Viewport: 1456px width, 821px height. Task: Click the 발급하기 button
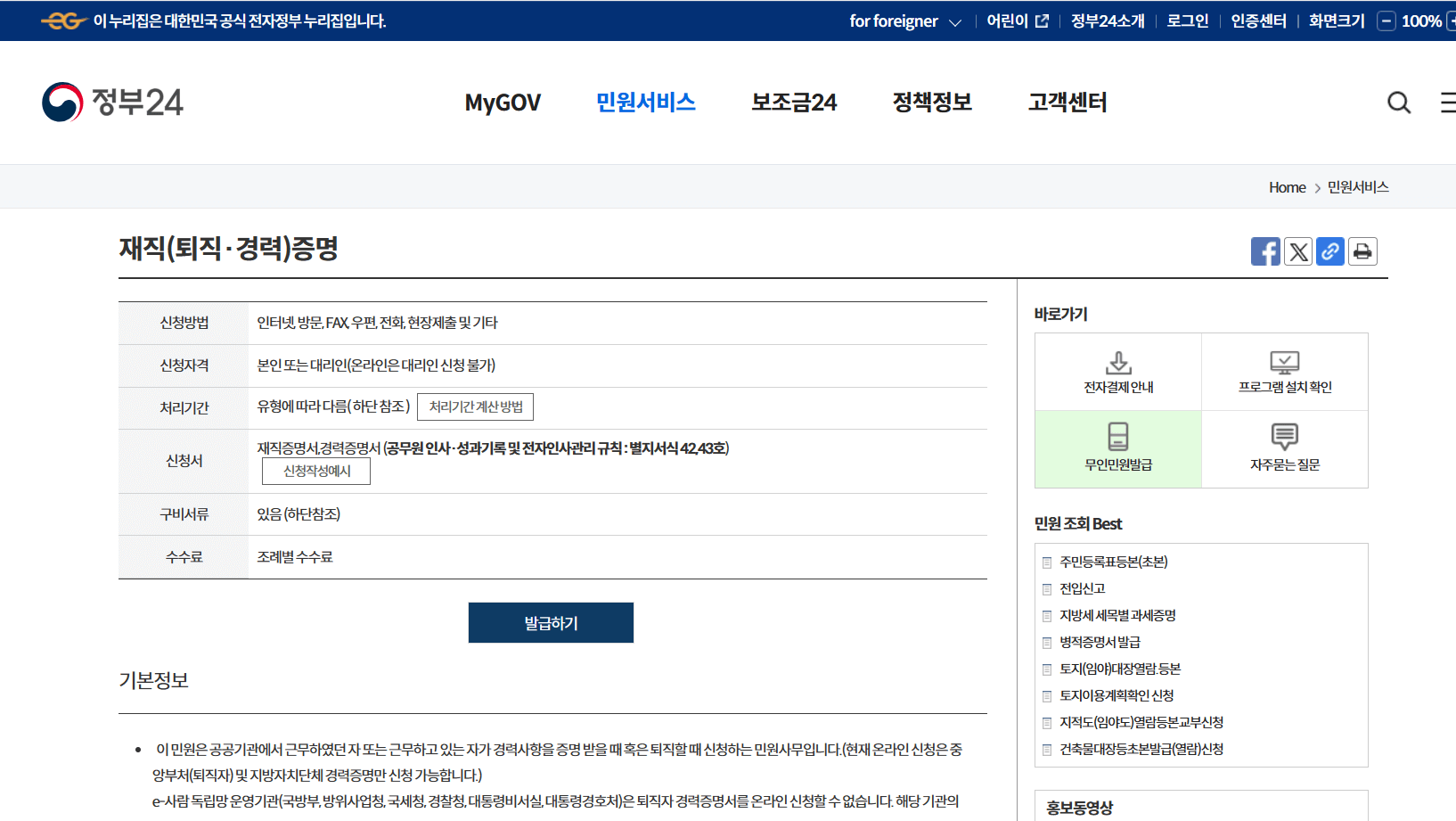(551, 622)
